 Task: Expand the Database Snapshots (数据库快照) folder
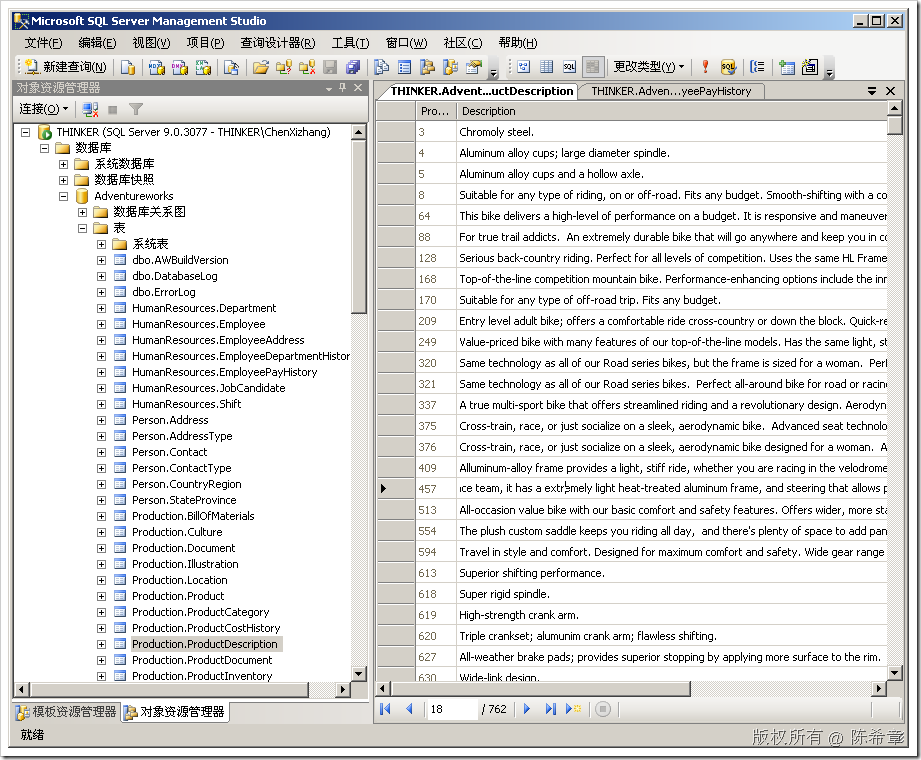point(63,180)
